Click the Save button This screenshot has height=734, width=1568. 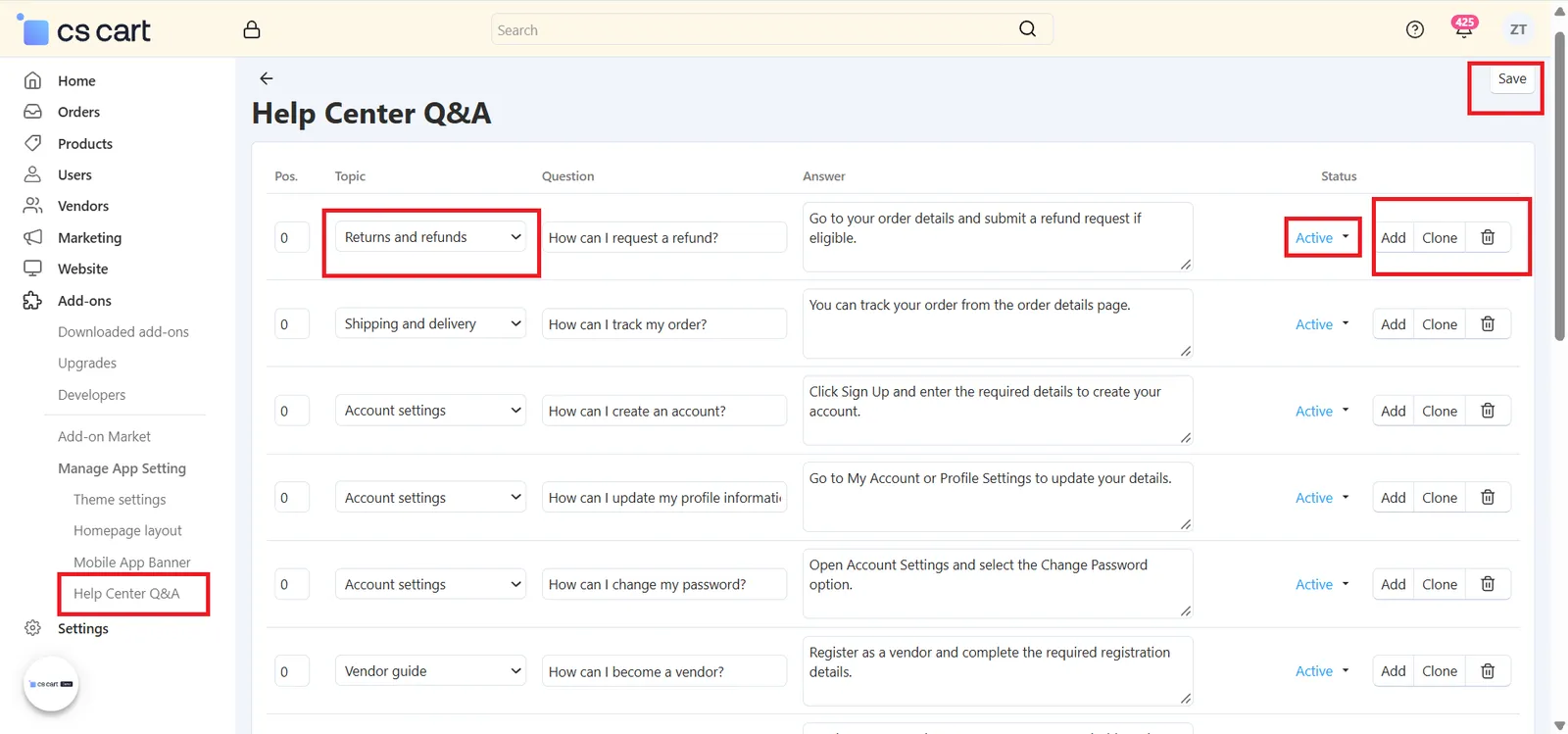coord(1512,78)
